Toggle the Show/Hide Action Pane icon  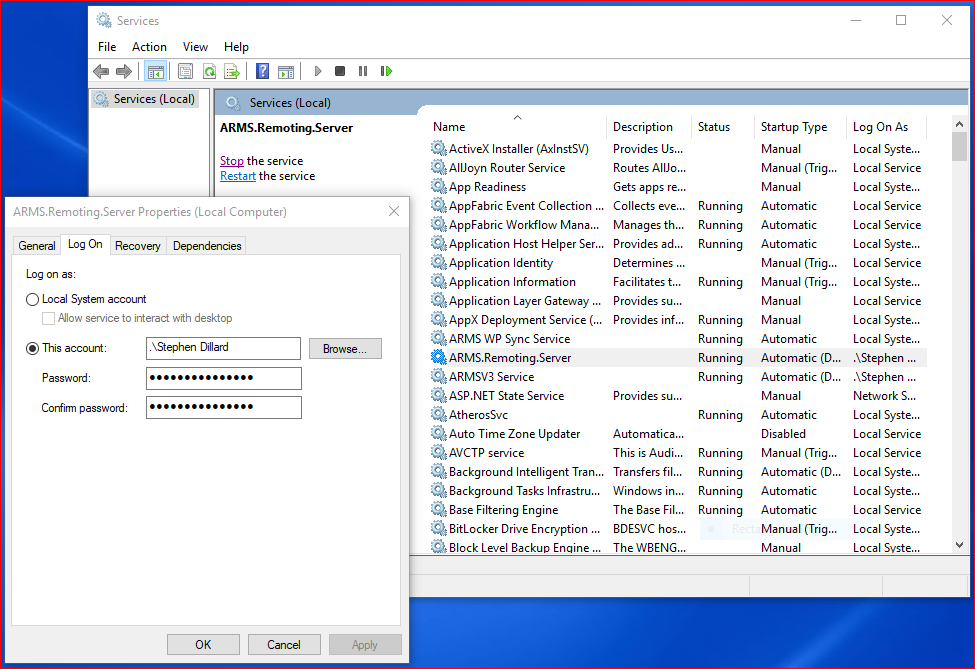286,72
